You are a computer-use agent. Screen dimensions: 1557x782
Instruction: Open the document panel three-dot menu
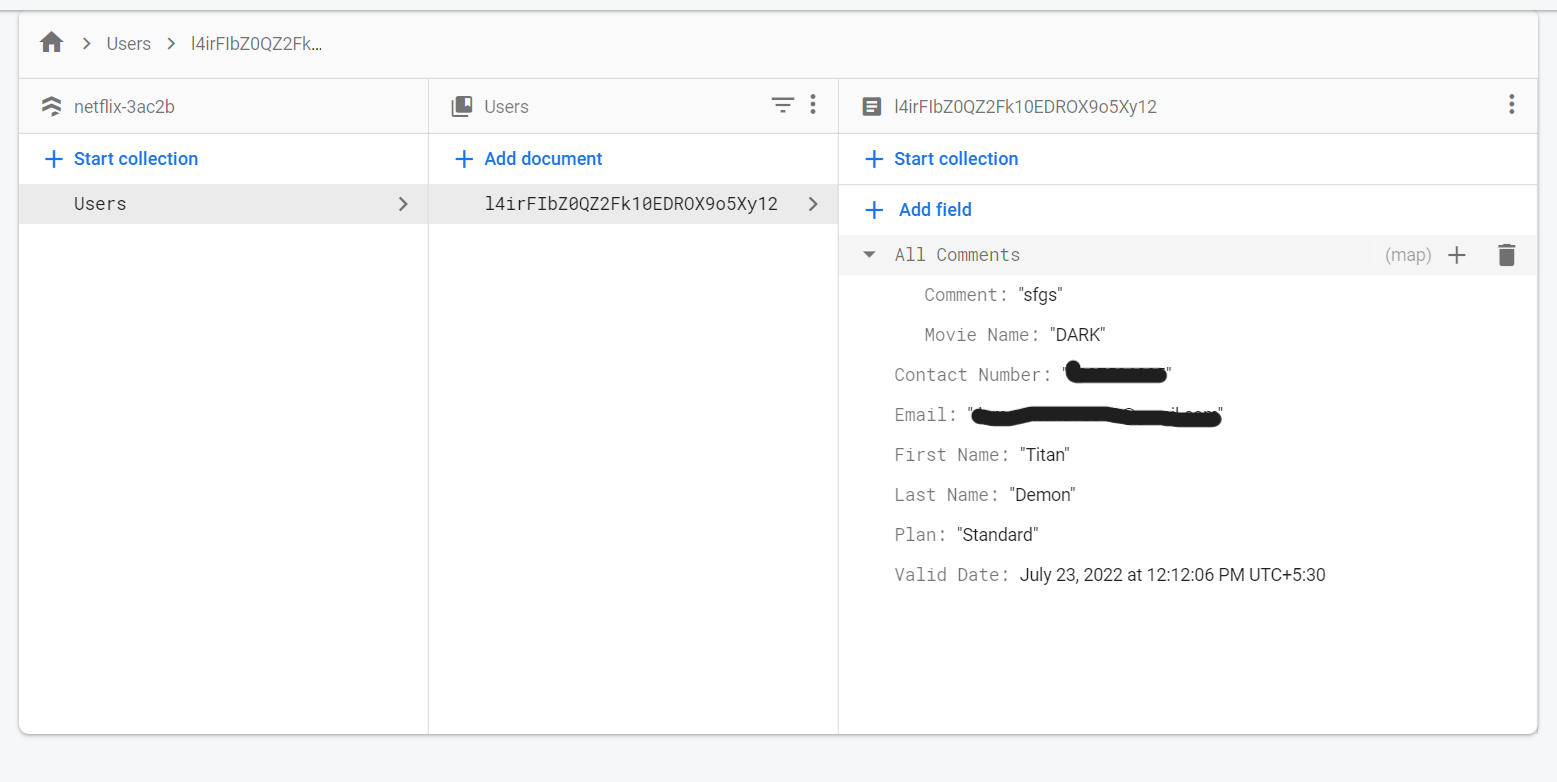pos(1511,104)
